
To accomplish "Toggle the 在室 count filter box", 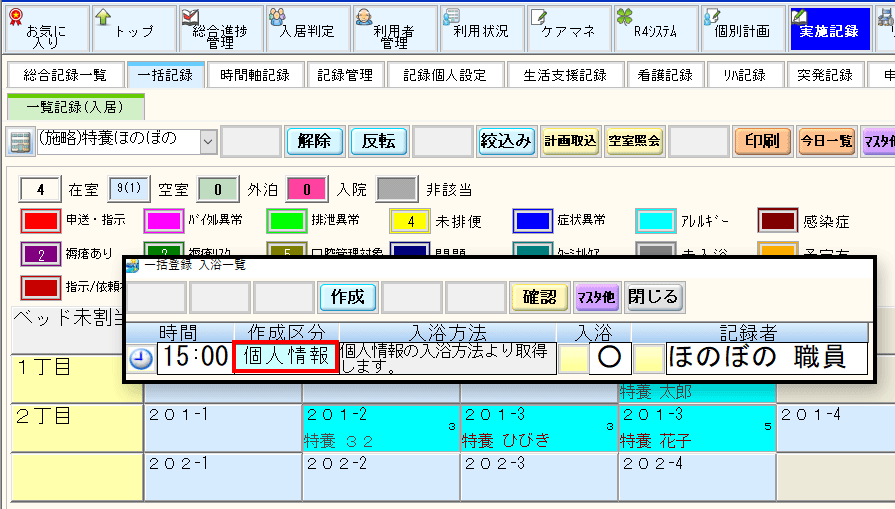I will pyautogui.click(x=41, y=188).
